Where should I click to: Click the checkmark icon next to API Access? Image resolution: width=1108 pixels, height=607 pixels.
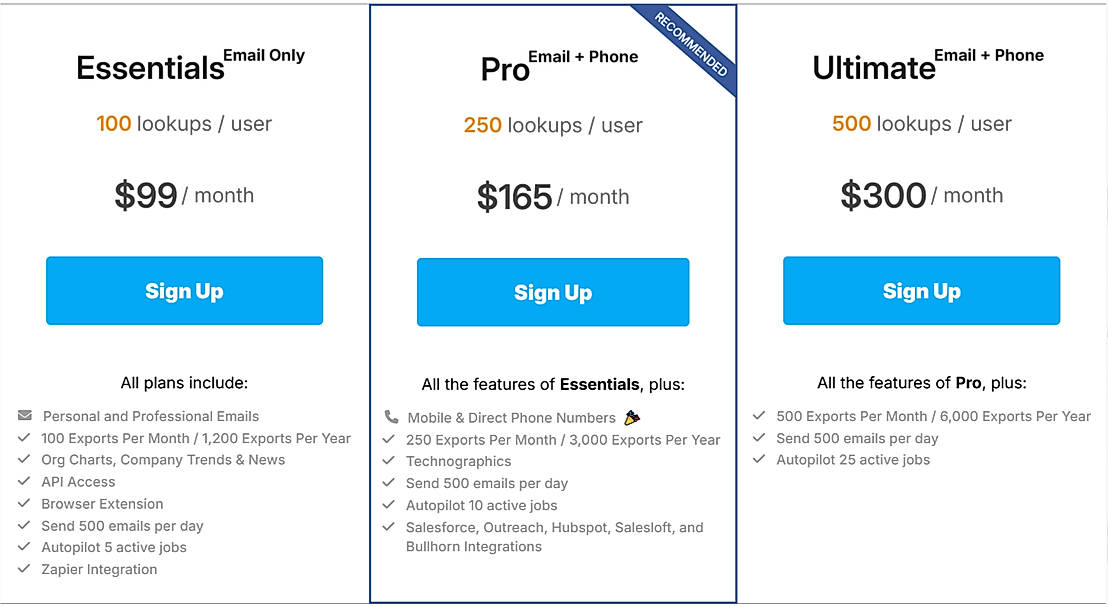(25, 482)
